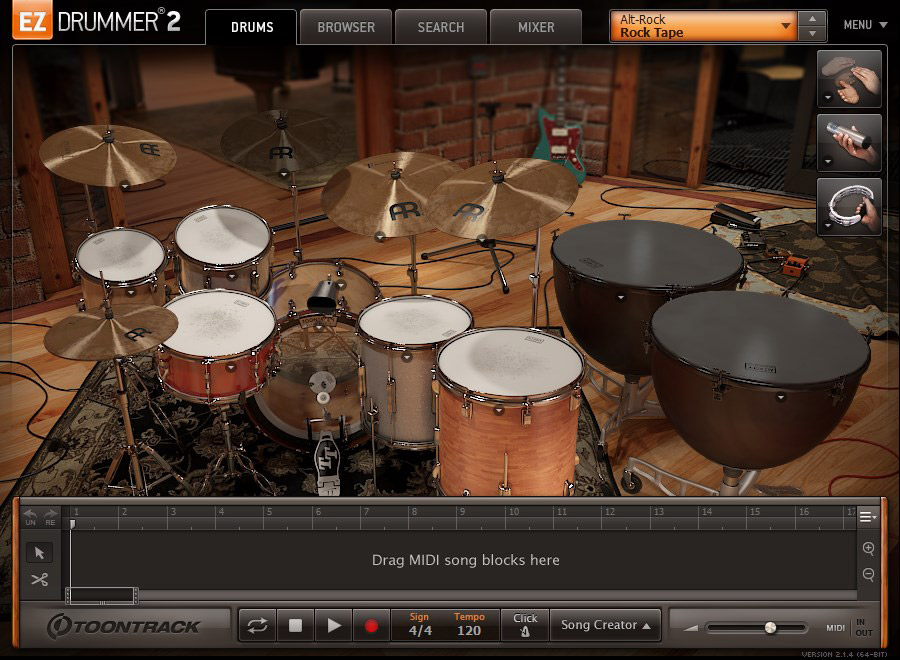Toggle the metronome Click button
Viewport: 900px width, 660px height.
(x=525, y=625)
